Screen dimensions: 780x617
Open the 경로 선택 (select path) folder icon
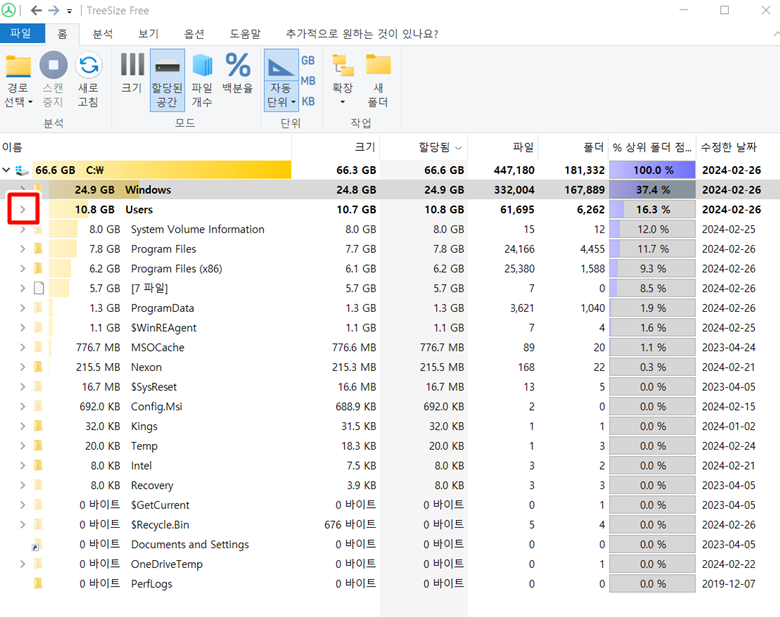coord(18,66)
